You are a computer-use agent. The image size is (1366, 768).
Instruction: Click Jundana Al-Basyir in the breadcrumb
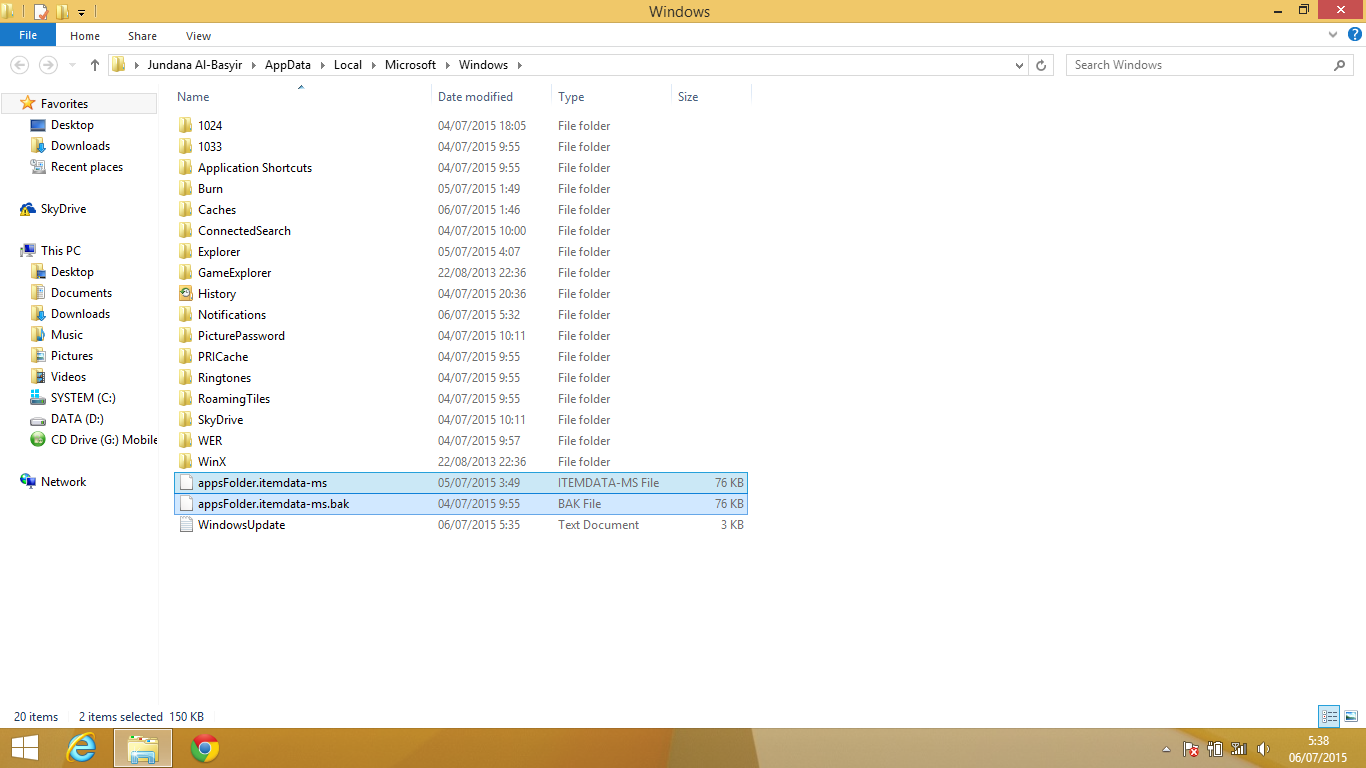tap(194, 65)
